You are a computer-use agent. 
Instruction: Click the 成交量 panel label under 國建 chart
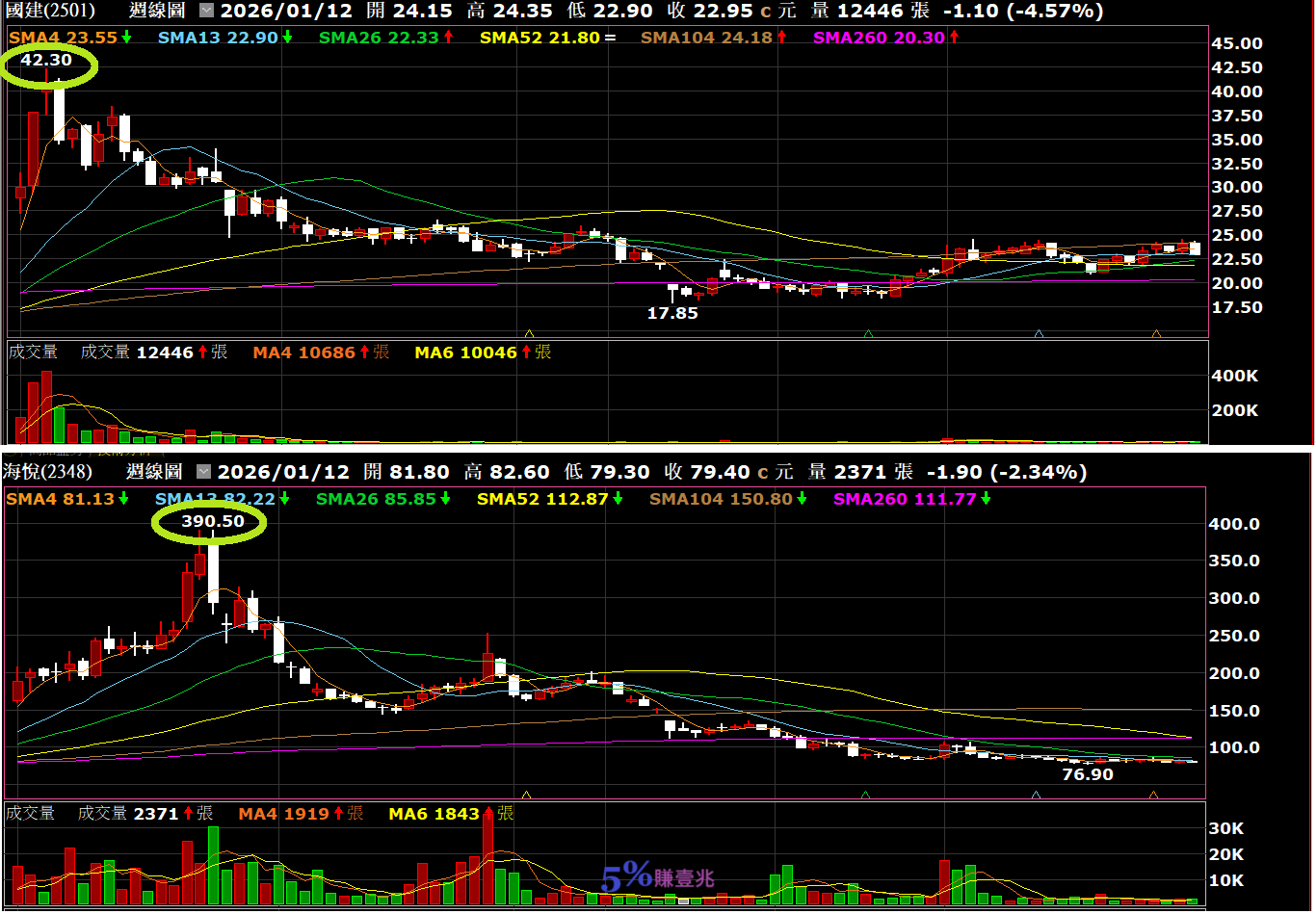[x=33, y=353]
